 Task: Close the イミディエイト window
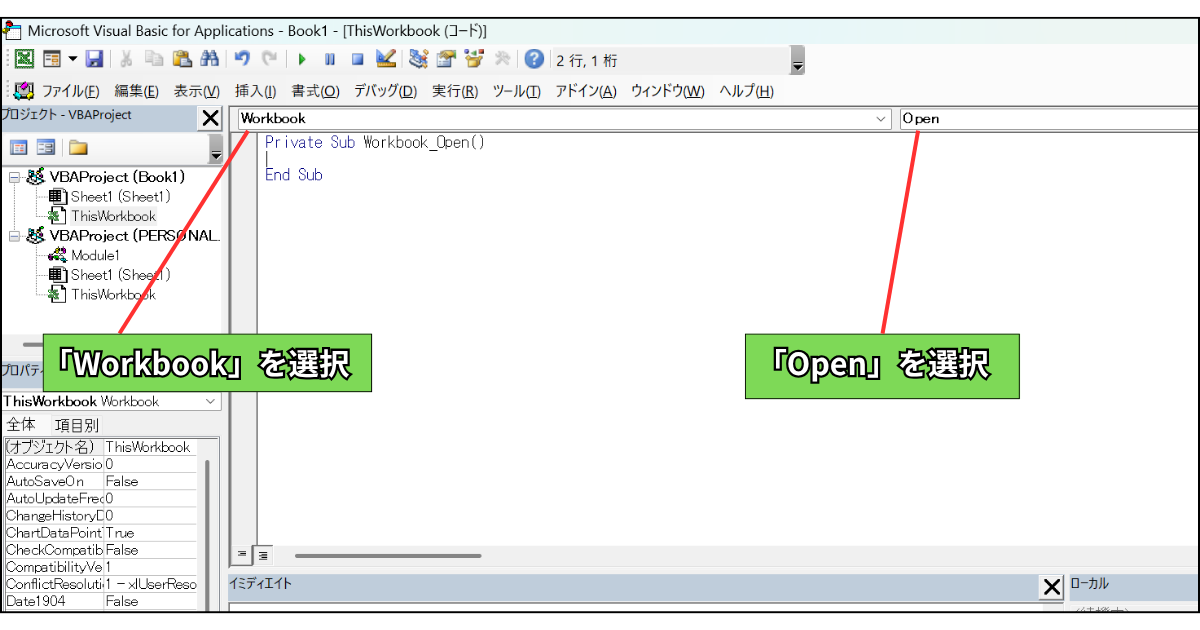point(1052,587)
